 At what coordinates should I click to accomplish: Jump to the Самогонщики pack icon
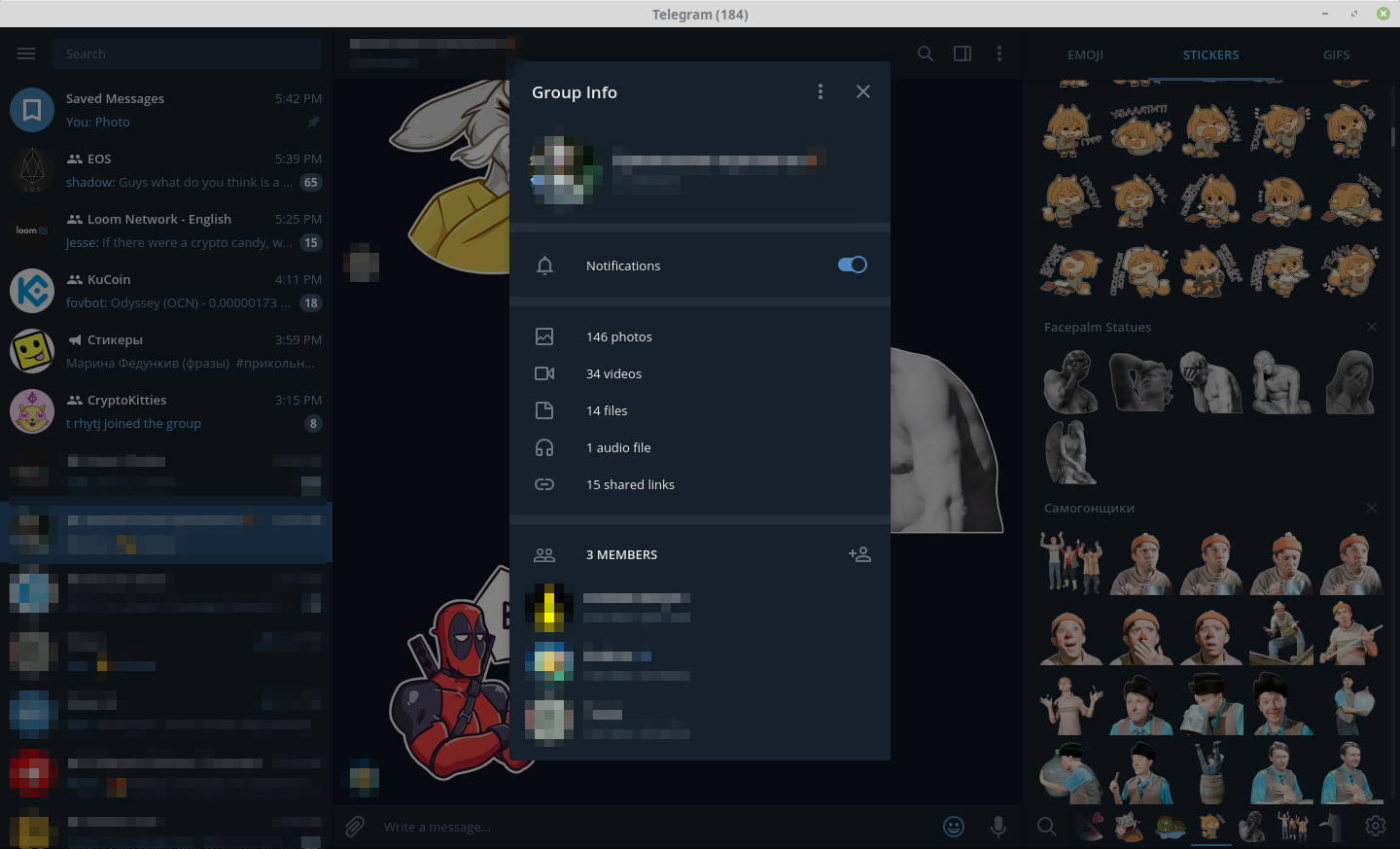click(1292, 826)
